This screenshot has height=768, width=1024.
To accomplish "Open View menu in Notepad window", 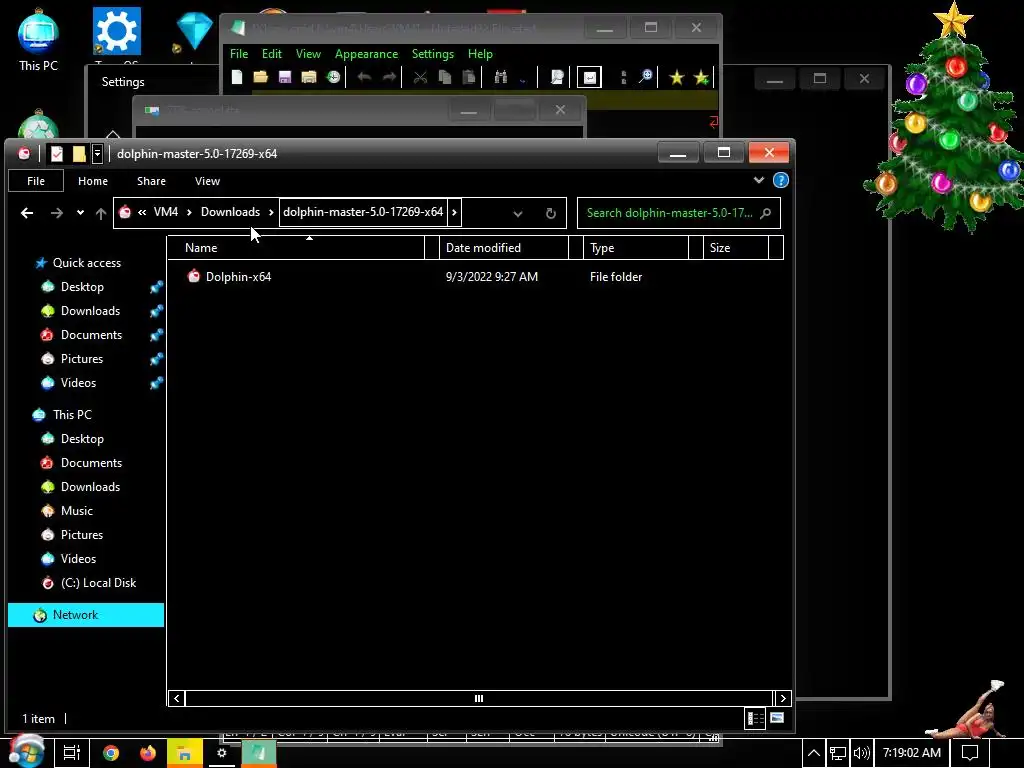I will (x=308, y=54).
